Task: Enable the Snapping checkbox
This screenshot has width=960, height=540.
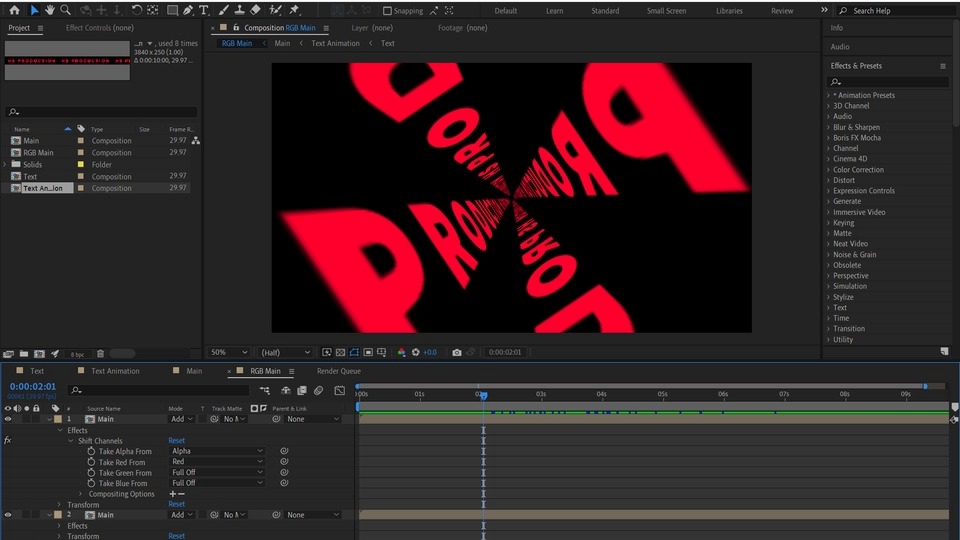Action: point(388,11)
